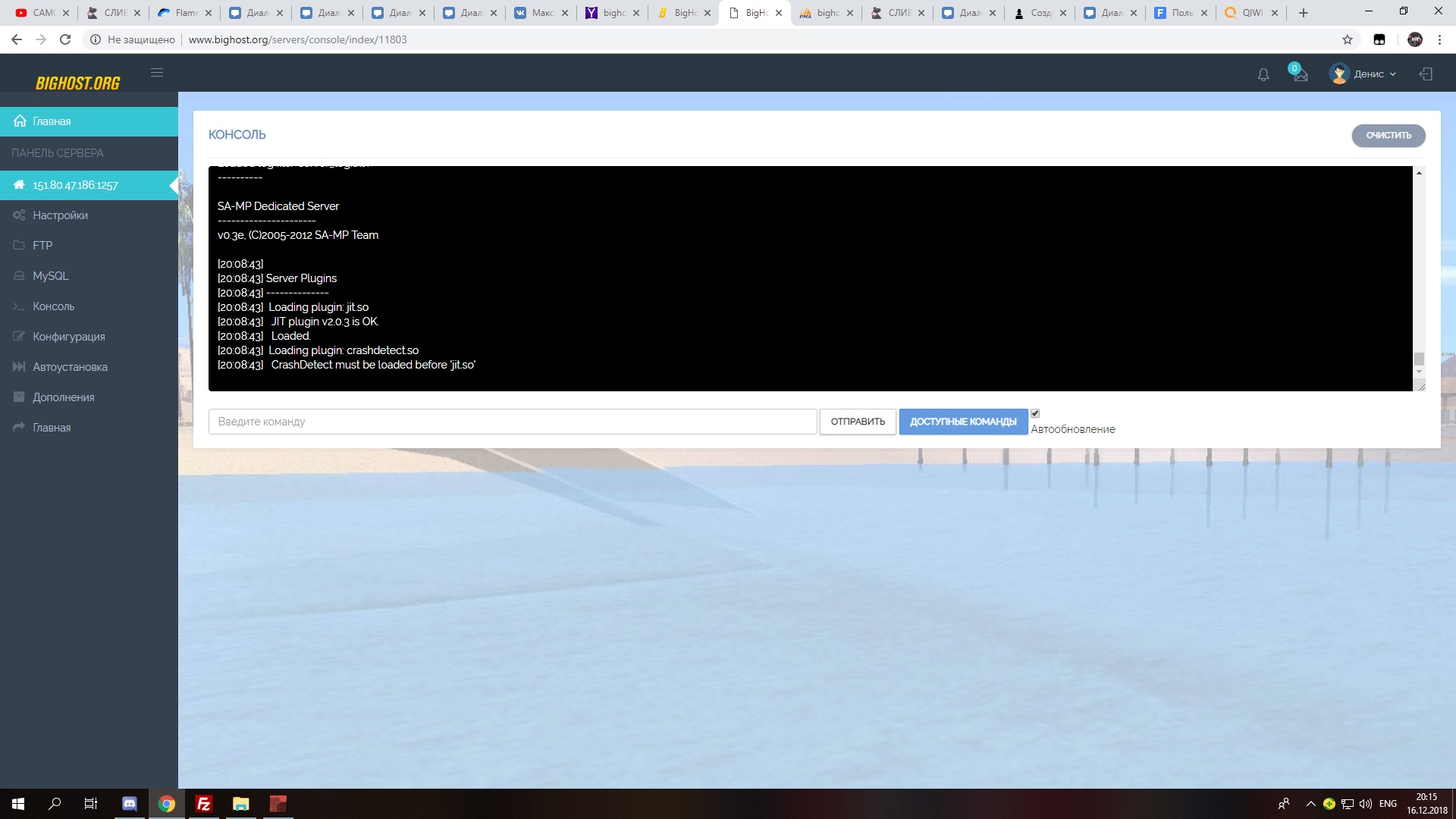
Task: Click the archive icon beside Дополнения
Action: [19, 397]
